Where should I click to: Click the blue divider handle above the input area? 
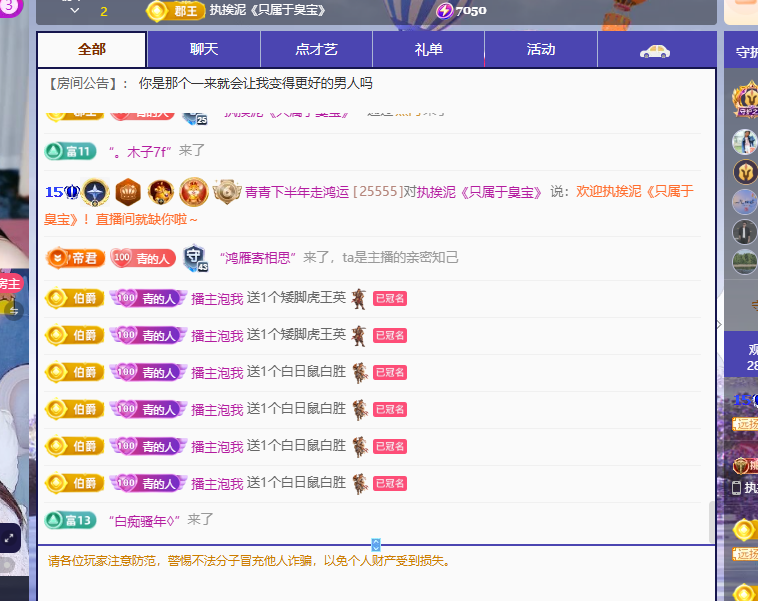point(376,545)
